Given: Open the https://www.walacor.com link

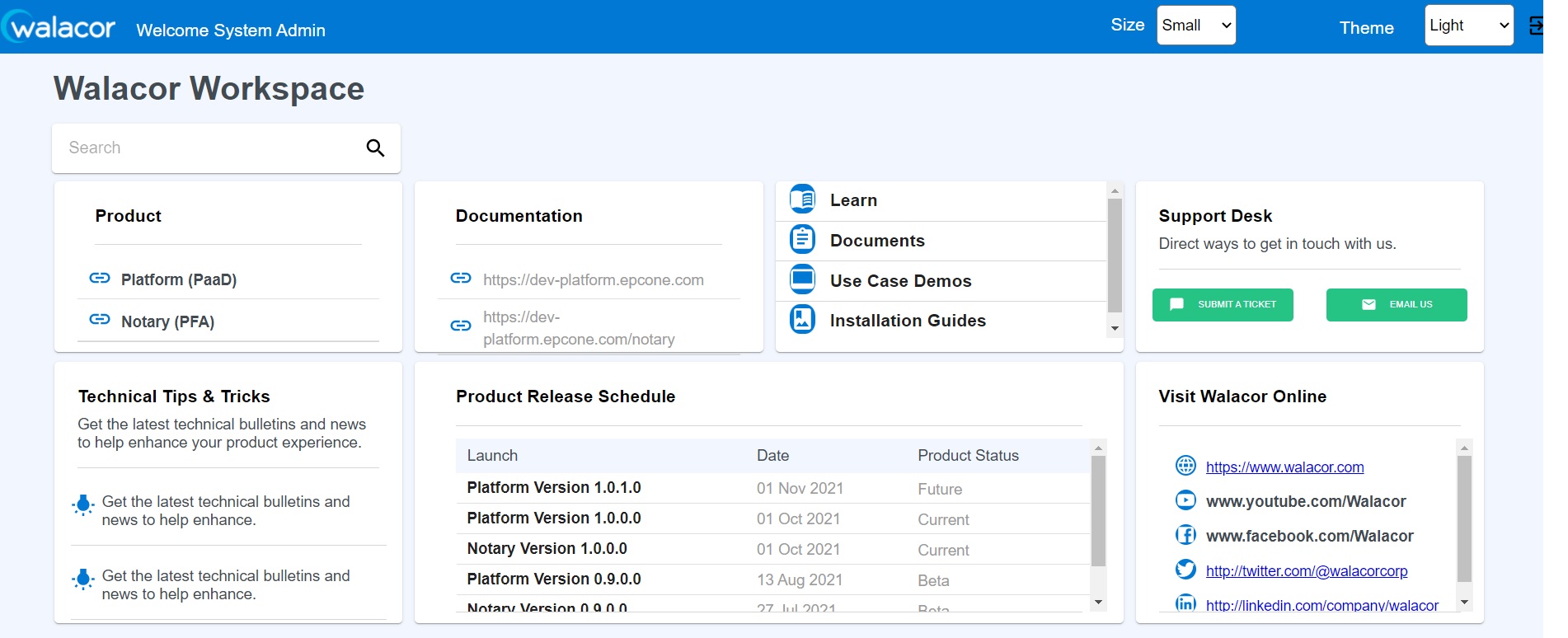Looking at the screenshot, I should point(1284,467).
